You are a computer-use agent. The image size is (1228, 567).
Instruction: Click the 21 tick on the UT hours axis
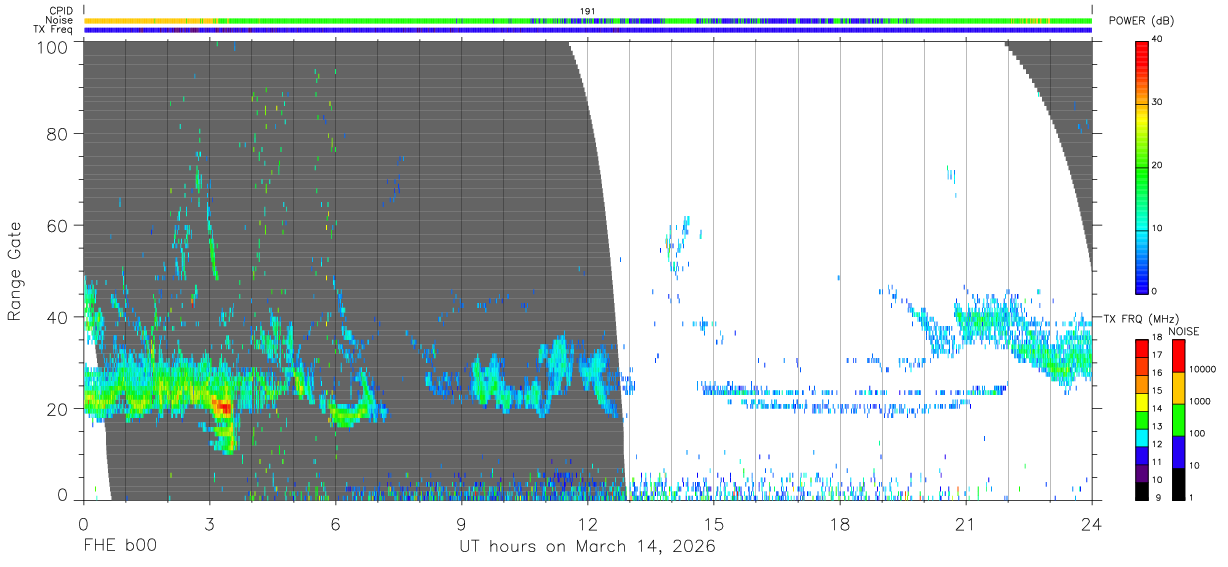(965, 524)
